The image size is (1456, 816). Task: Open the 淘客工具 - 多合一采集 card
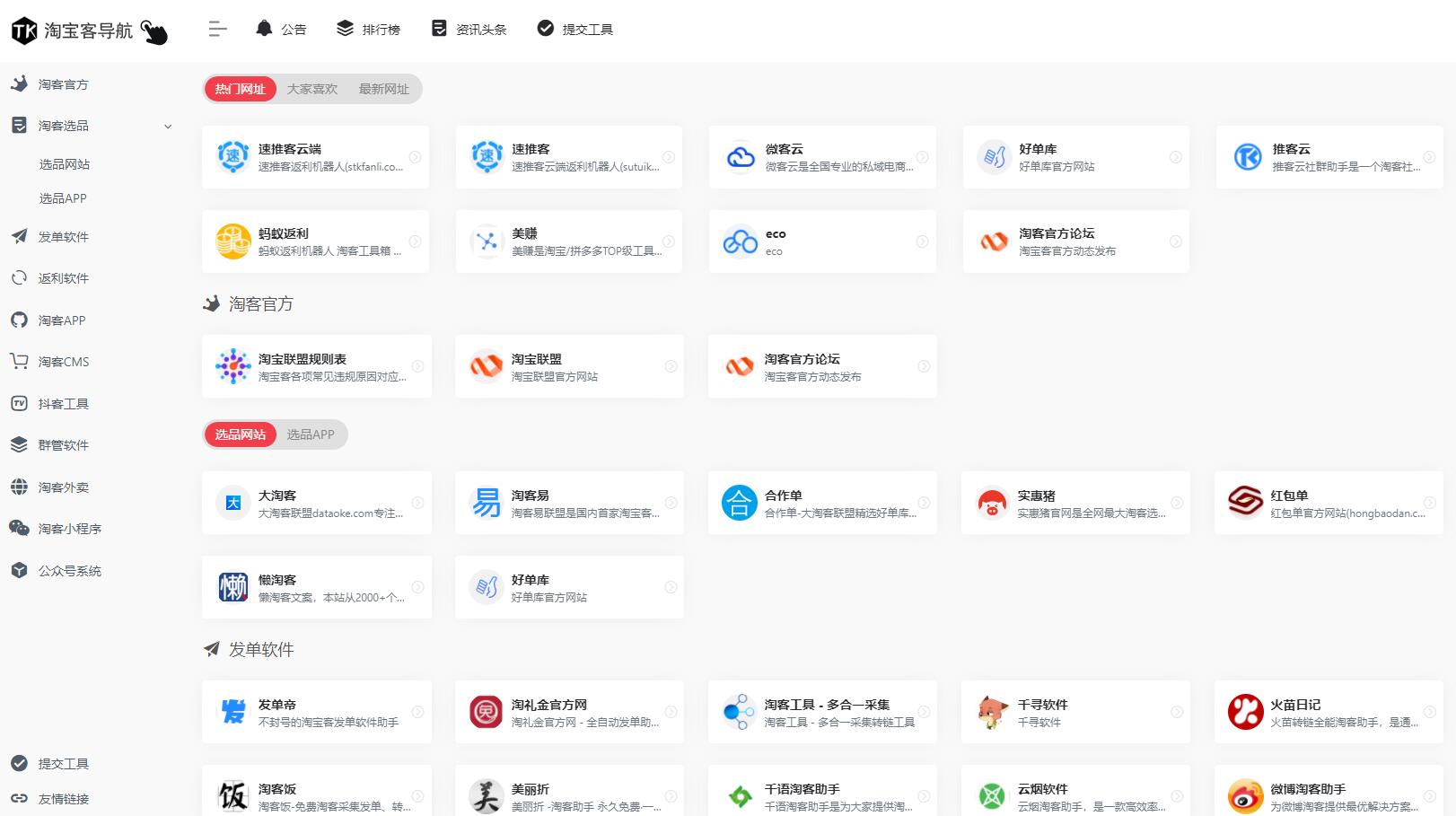pos(822,712)
